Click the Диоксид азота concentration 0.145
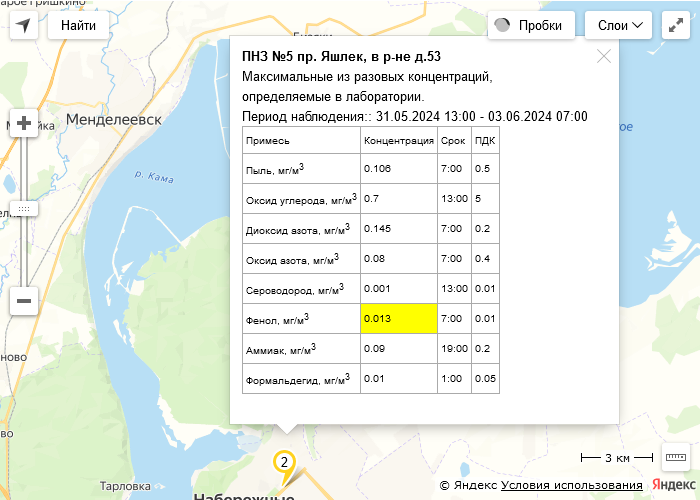Image resolution: width=700 pixels, height=500 pixels. (377, 229)
